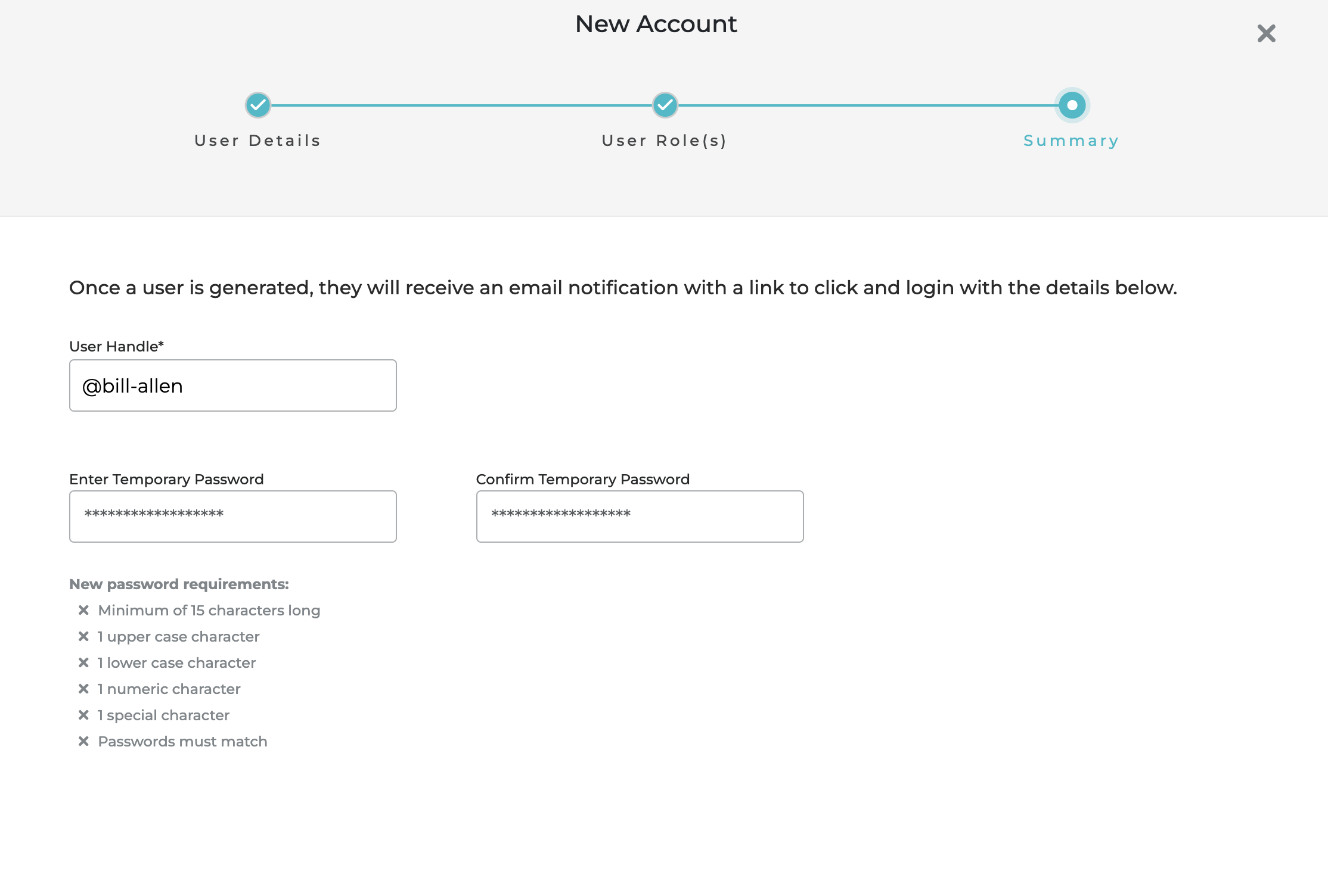Click the Passwords must match requirement text
The width and height of the screenshot is (1328, 896).
pos(182,741)
